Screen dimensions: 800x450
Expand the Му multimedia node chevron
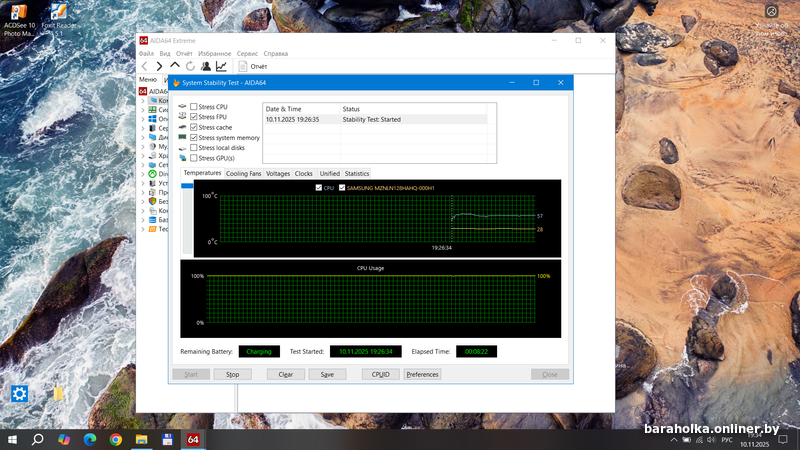point(143,146)
